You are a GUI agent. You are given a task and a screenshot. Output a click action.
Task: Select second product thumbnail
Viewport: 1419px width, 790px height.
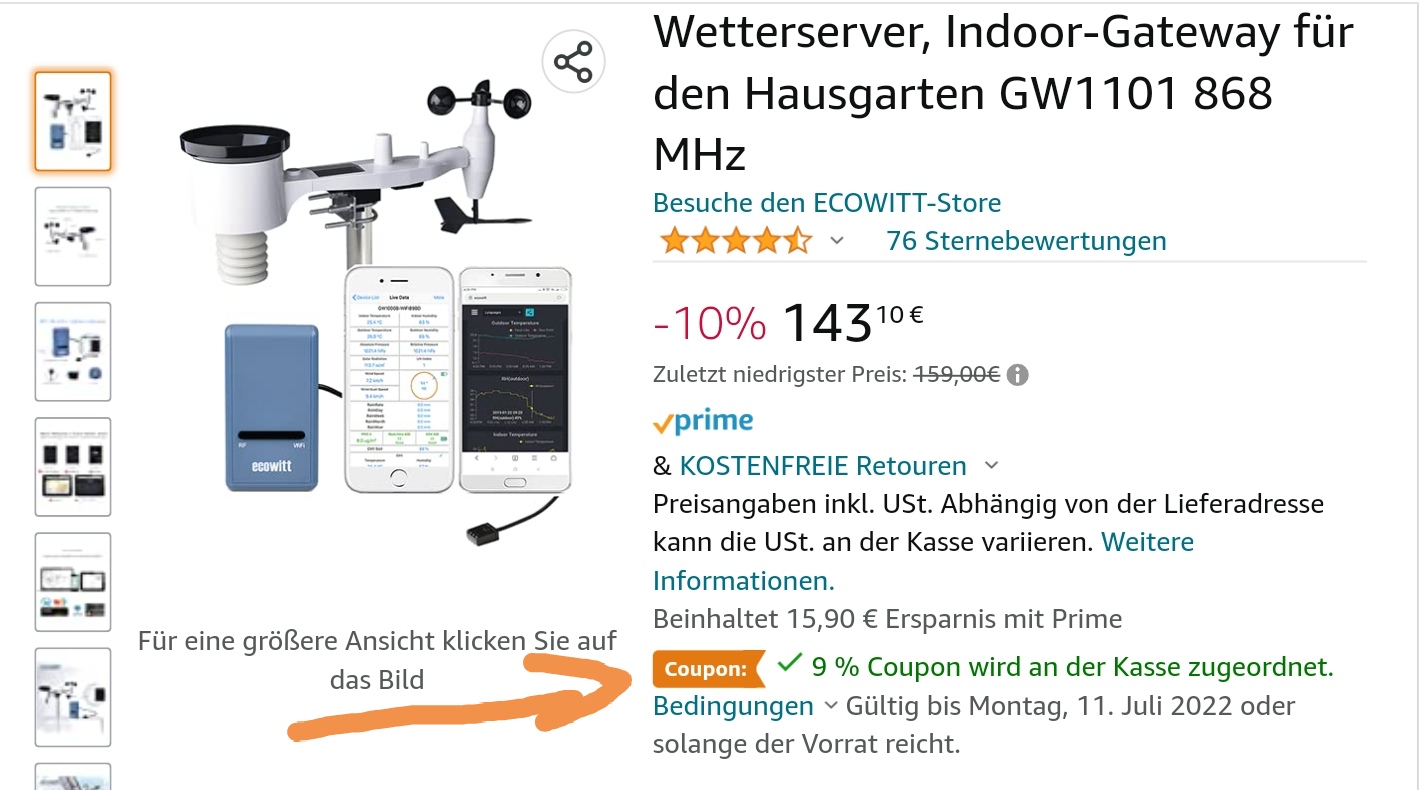[73, 236]
